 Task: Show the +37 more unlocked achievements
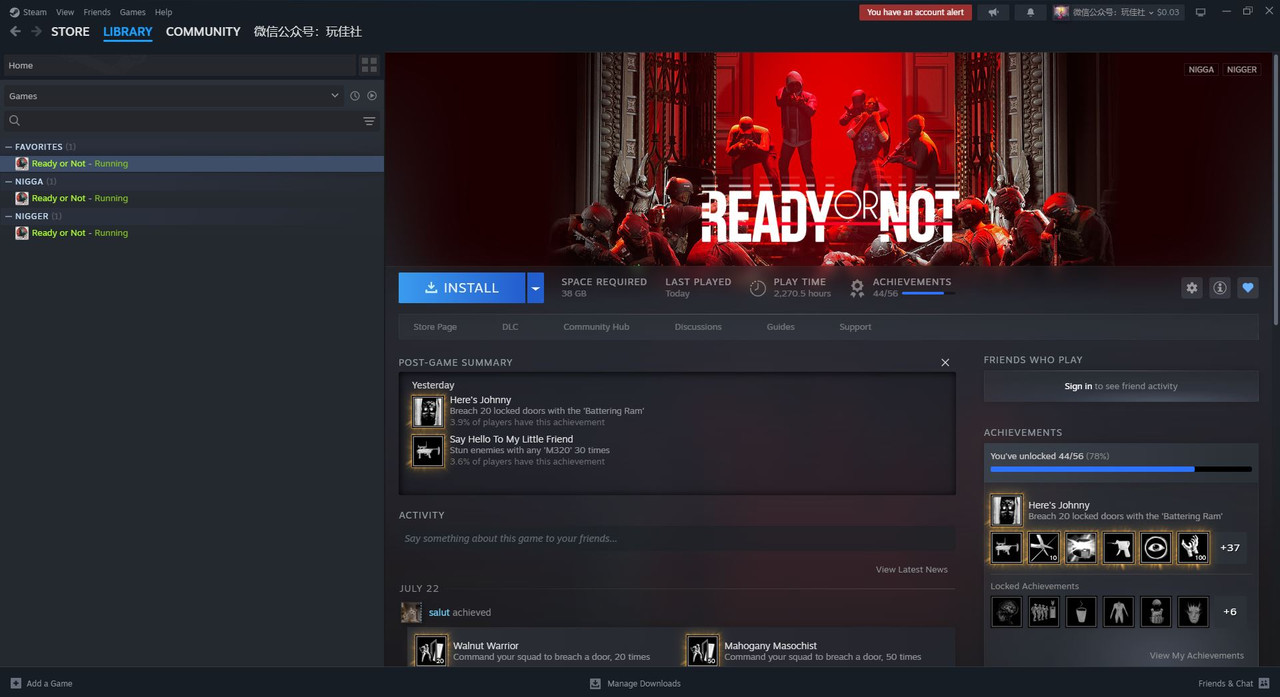pos(1230,547)
